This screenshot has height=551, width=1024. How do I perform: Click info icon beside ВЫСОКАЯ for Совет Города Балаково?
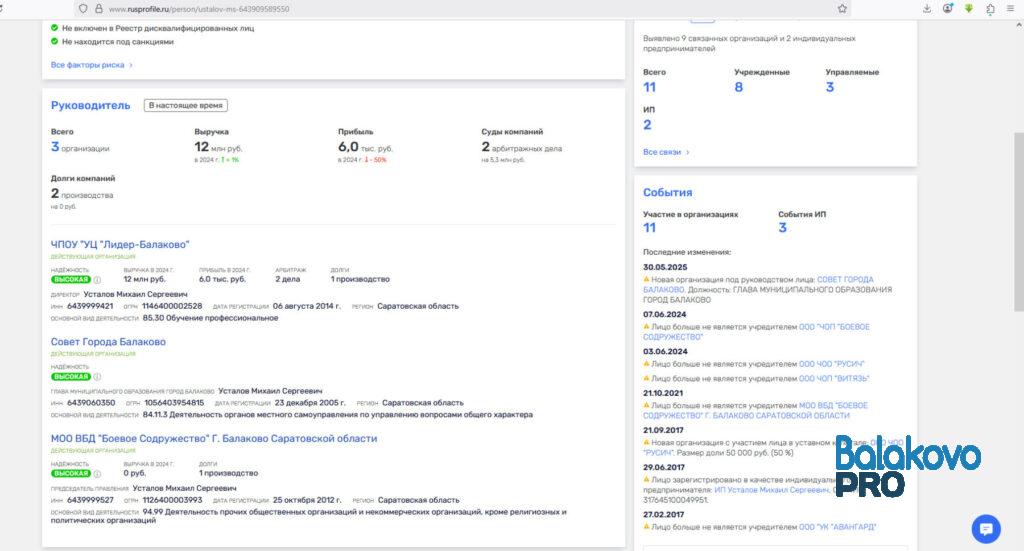click(x=97, y=377)
